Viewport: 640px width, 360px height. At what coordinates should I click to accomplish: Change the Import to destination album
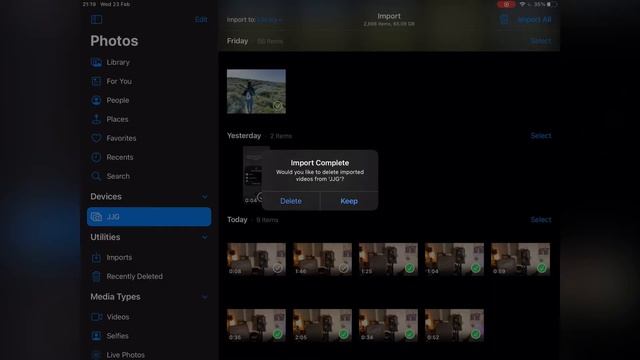269,20
